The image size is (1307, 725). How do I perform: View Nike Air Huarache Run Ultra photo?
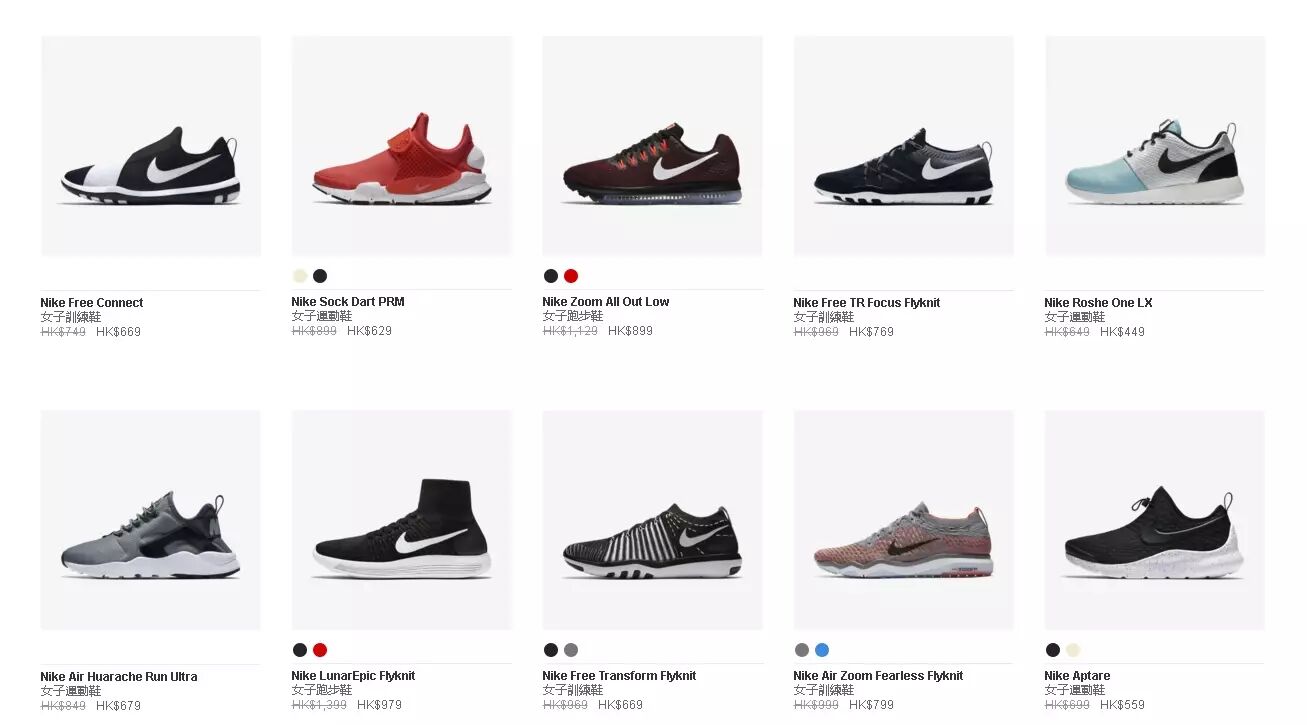pos(151,520)
